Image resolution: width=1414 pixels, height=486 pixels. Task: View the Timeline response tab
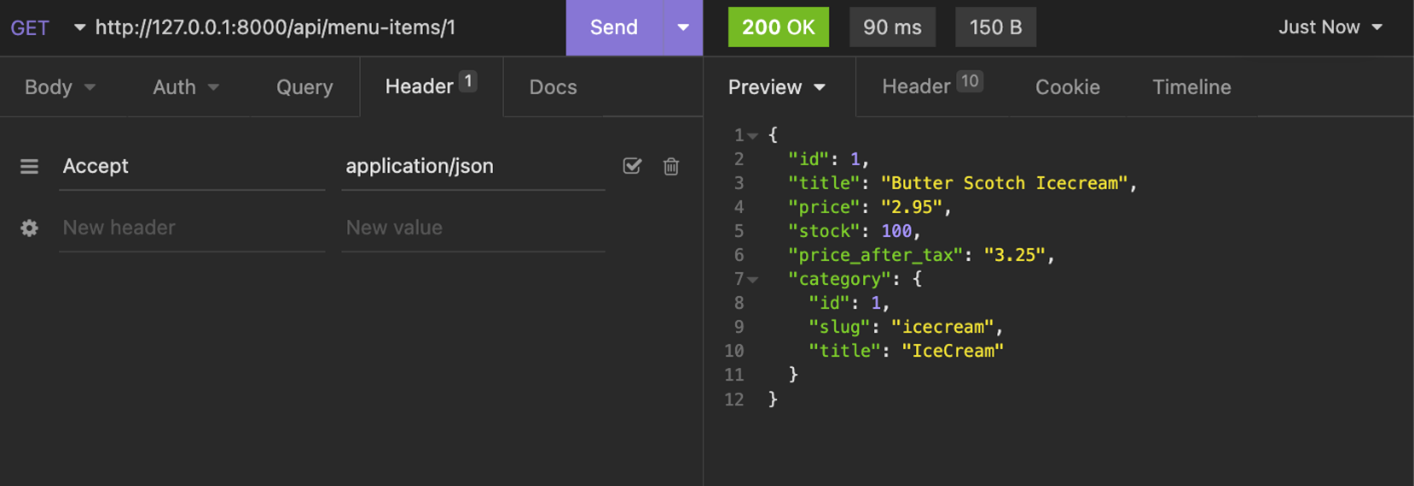pyautogui.click(x=1191, y=87)
